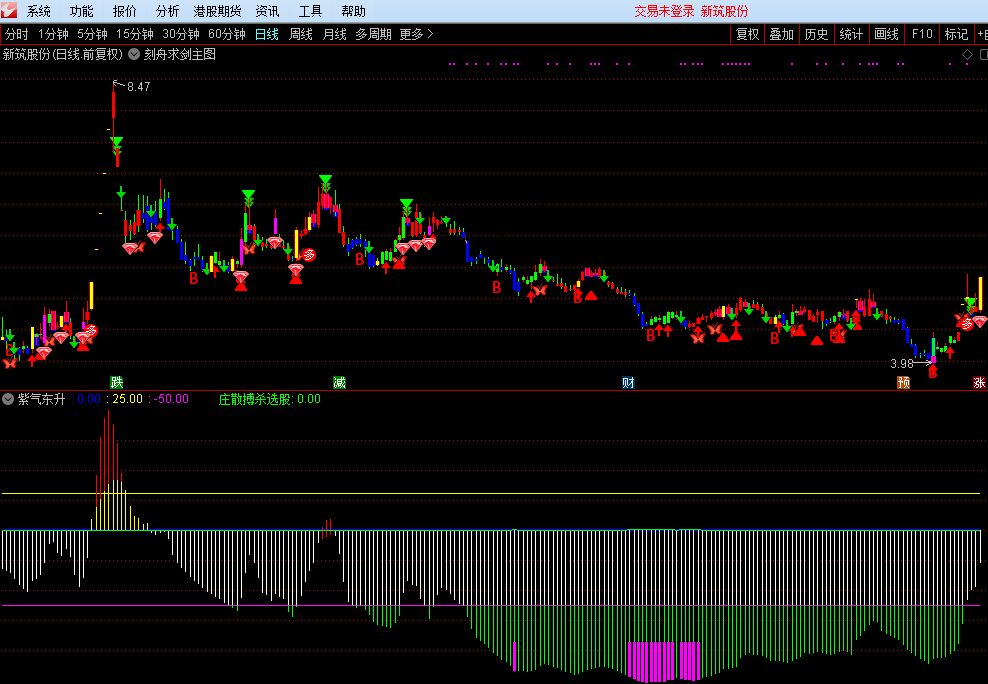Open the 工具 menu
This screenshot has width=988, height=684.
pyautogui.click(x=310, y=11)
